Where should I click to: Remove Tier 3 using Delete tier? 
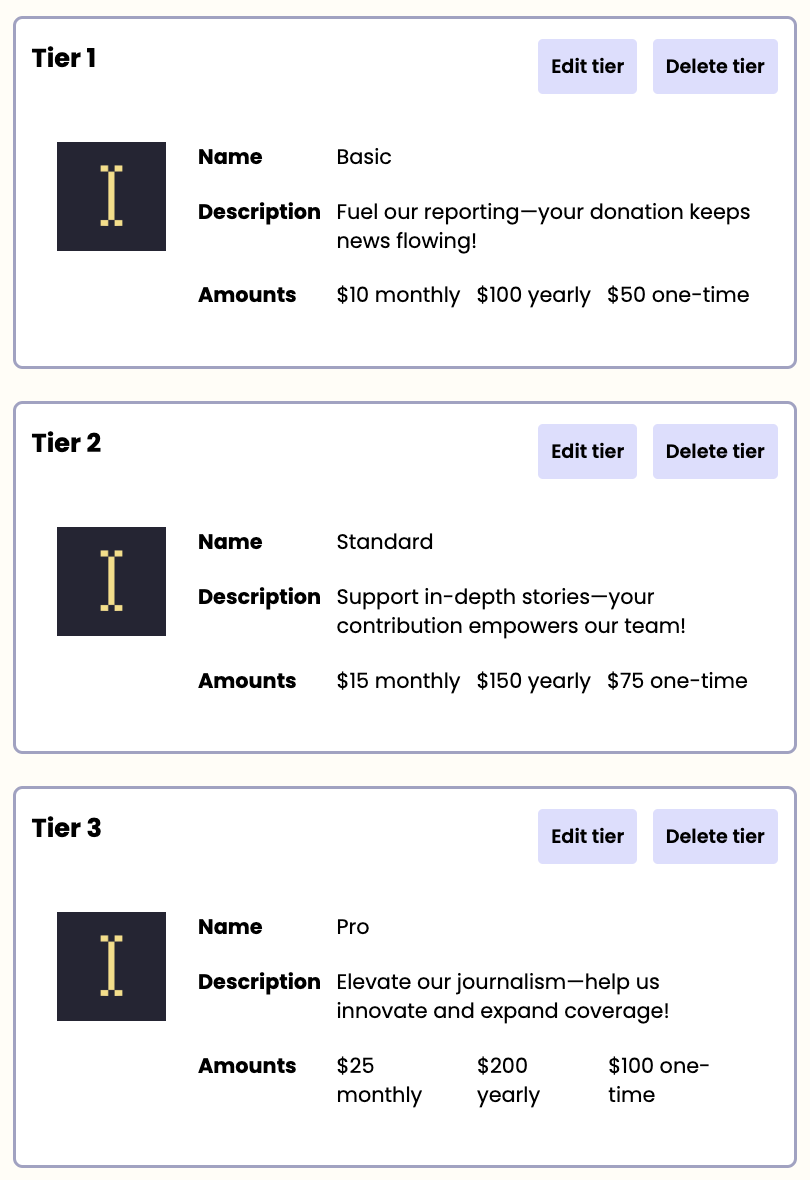(715, 837)
